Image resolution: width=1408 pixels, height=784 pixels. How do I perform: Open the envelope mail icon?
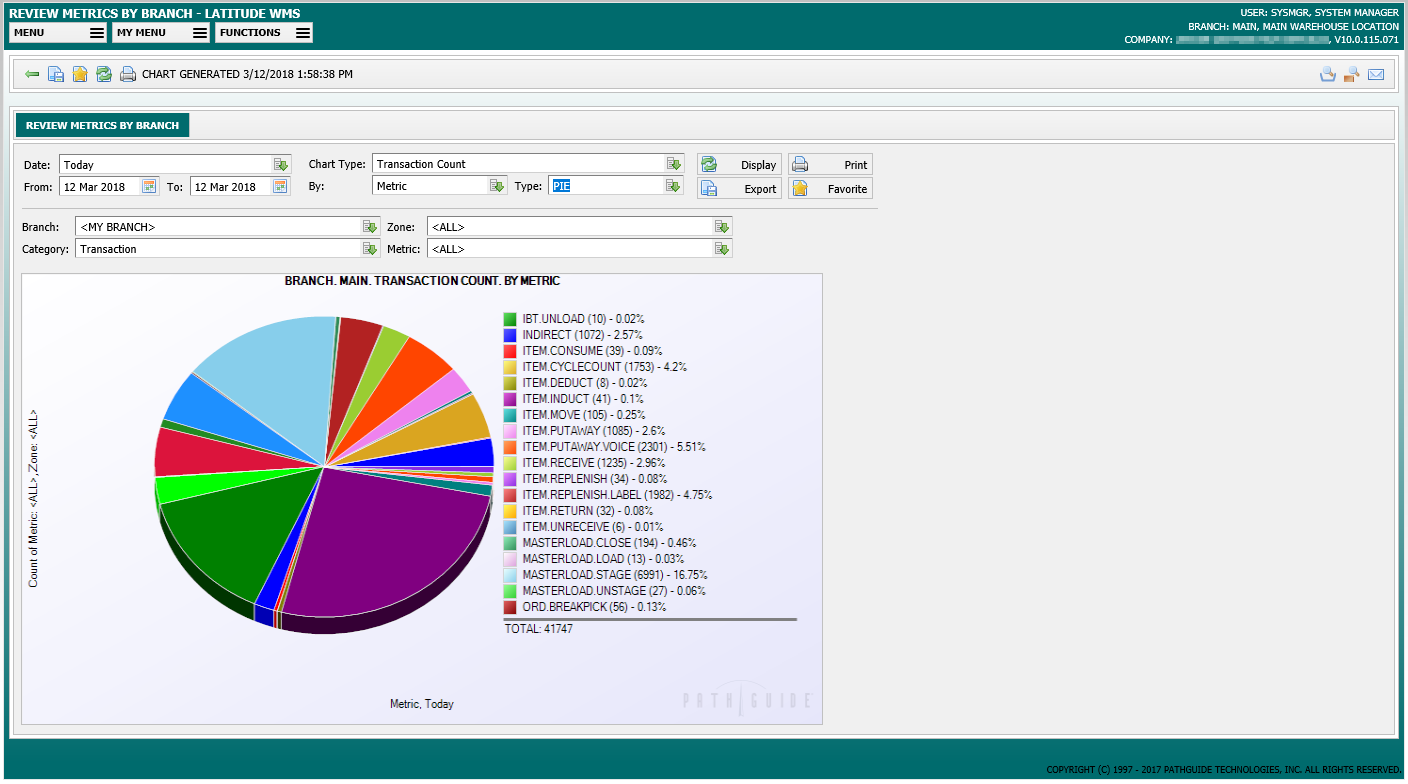1376,74
